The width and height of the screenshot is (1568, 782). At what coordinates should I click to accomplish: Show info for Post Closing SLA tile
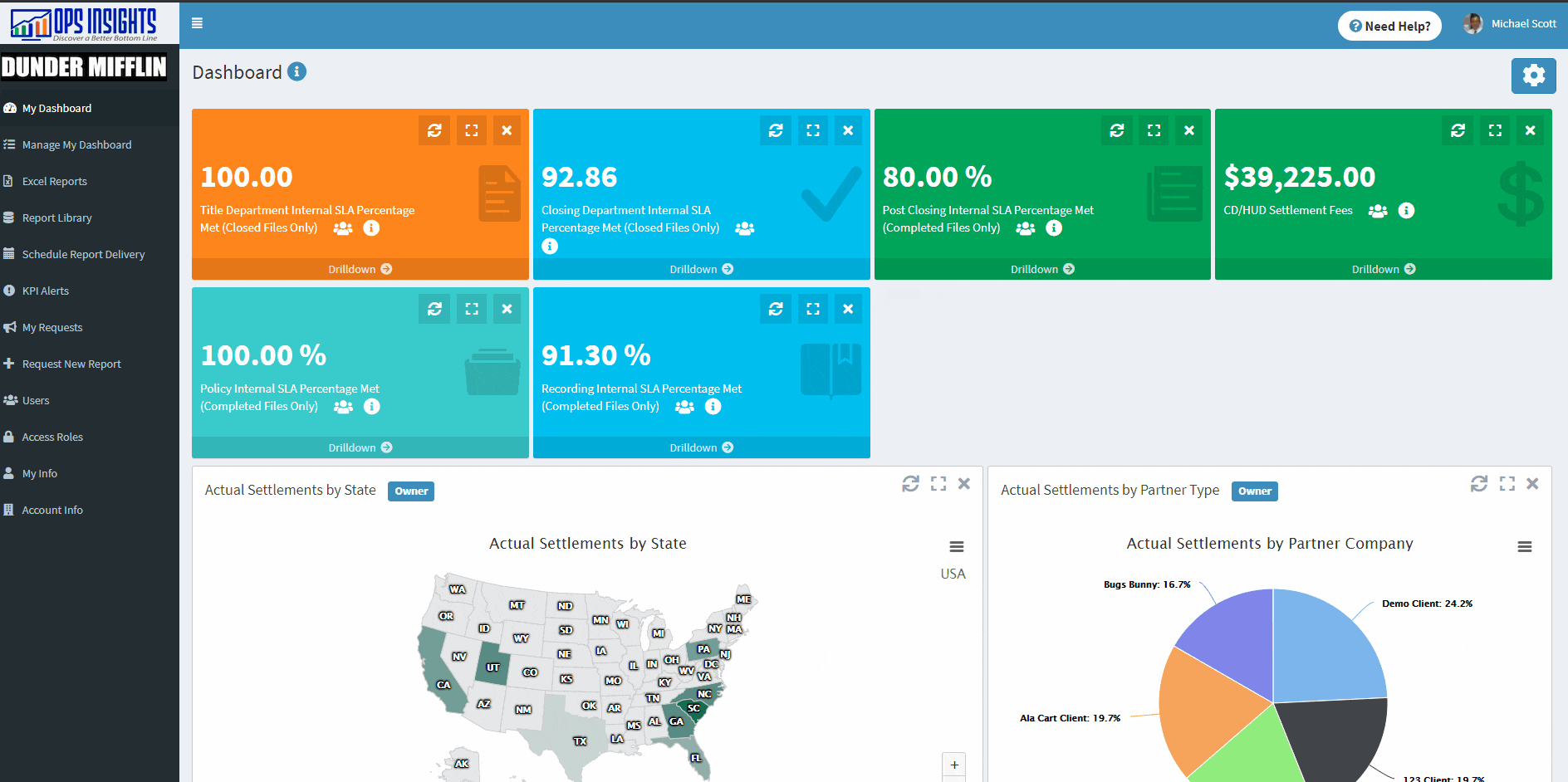(1054, 227)
